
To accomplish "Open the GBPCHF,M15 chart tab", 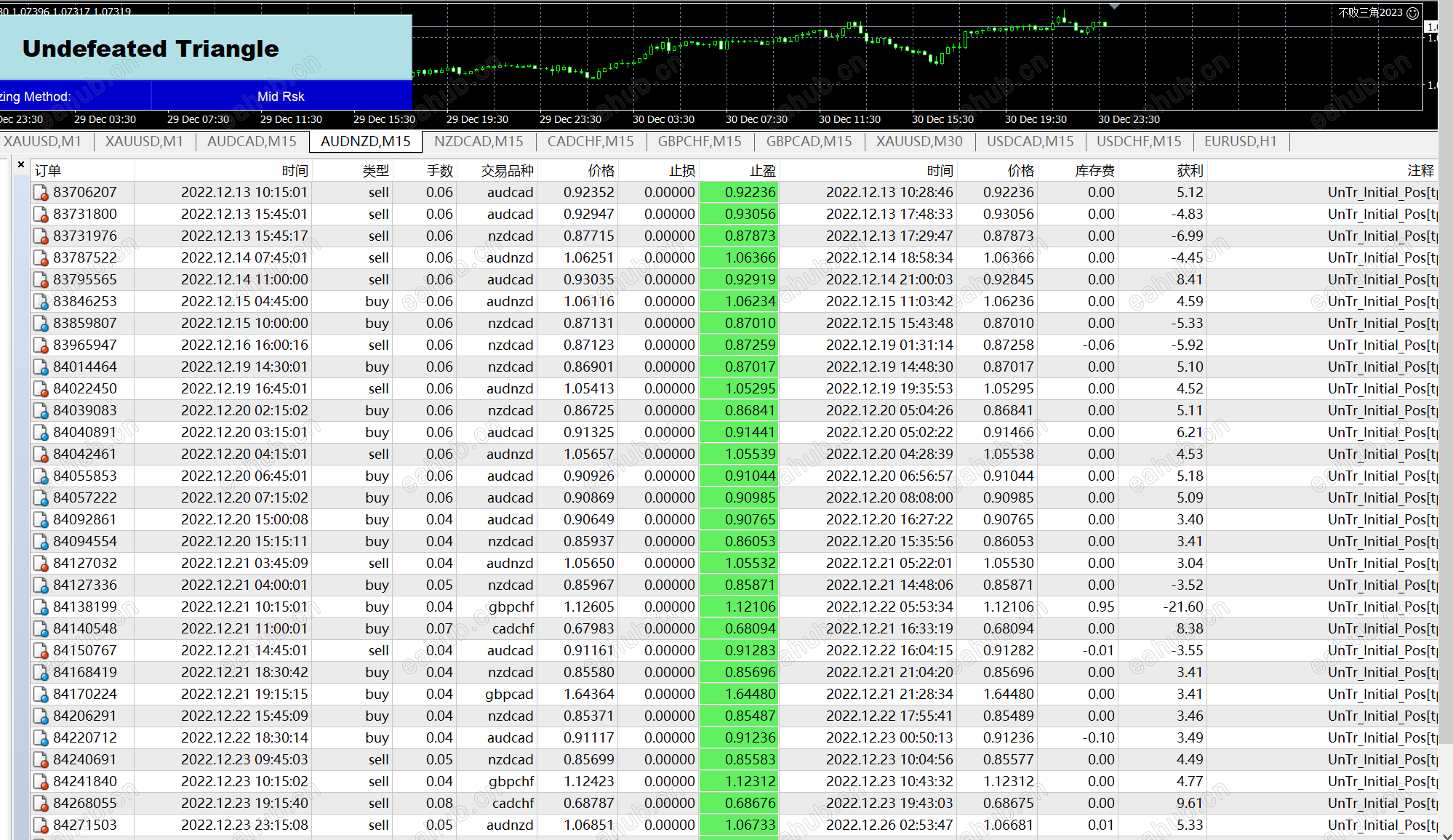I will pos(699,142).
